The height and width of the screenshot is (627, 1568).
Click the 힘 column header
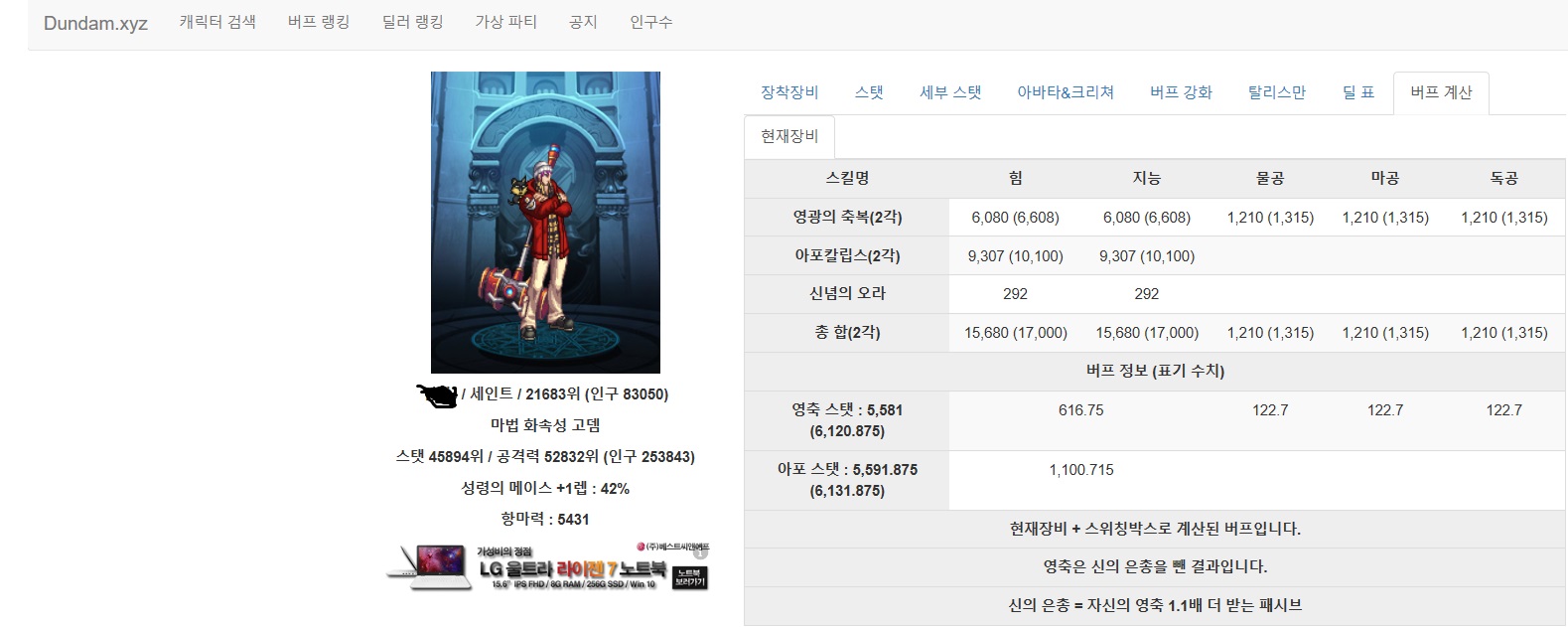[x=1015, y=178]
